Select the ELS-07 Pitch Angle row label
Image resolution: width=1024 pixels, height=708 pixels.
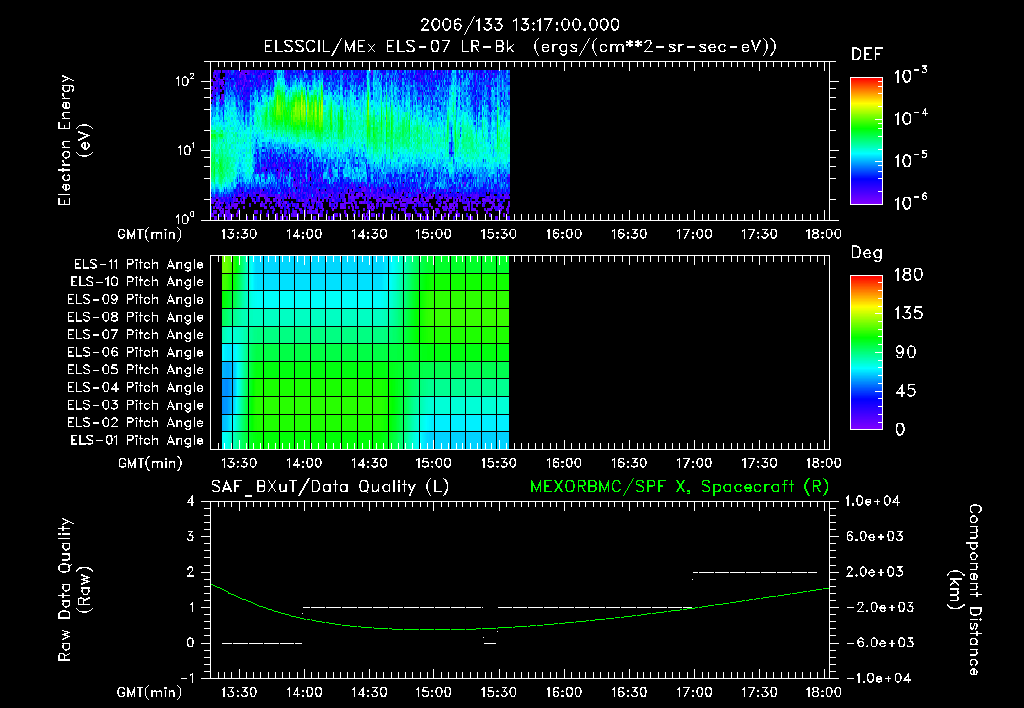pos(136,334)
